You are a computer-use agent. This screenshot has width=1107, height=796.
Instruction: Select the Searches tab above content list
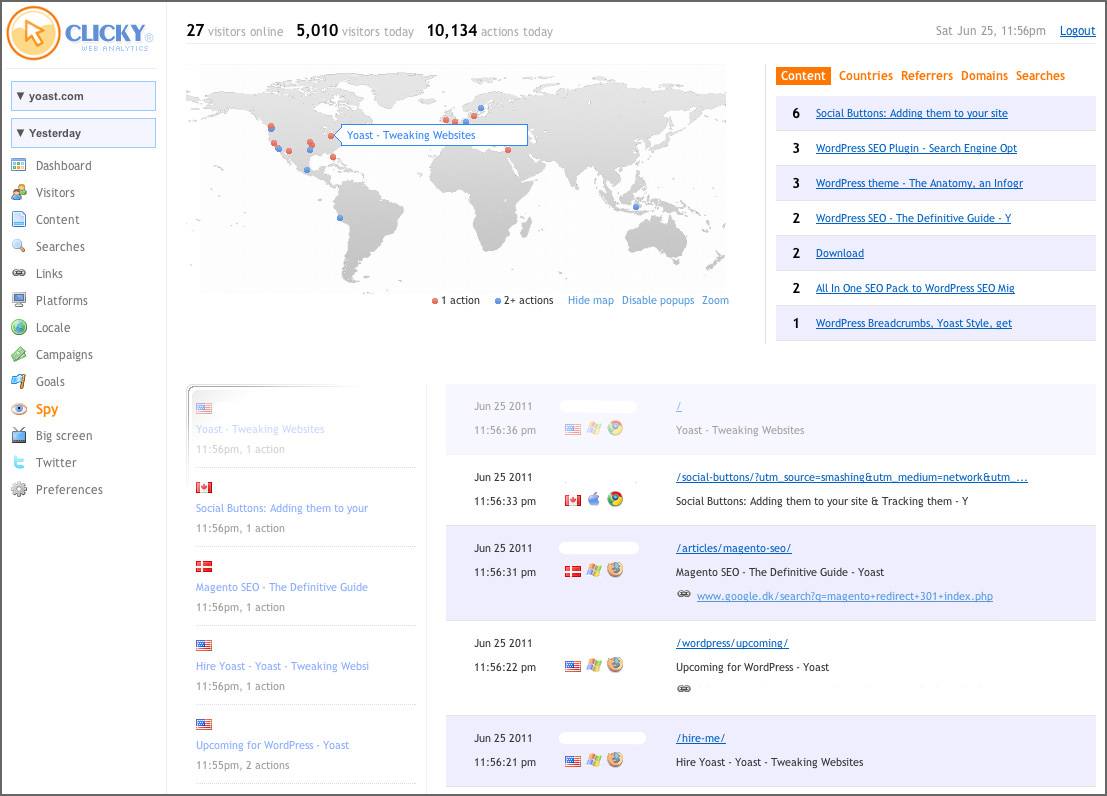(1040, 76)
